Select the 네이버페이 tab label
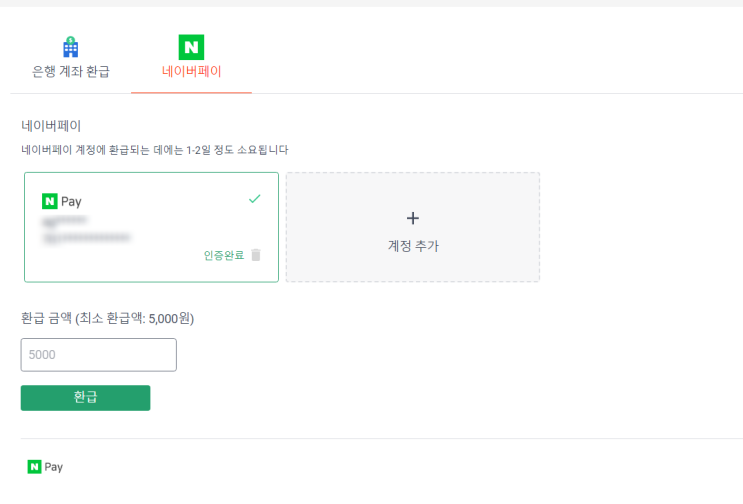This screenshot has width=743, height=504. [x=191, y=72]
